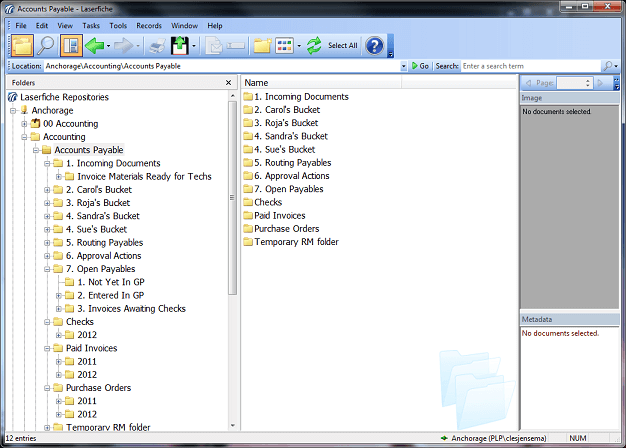
Task: Click the Laserfiche Repositories root icon
Action: [13, 97]
